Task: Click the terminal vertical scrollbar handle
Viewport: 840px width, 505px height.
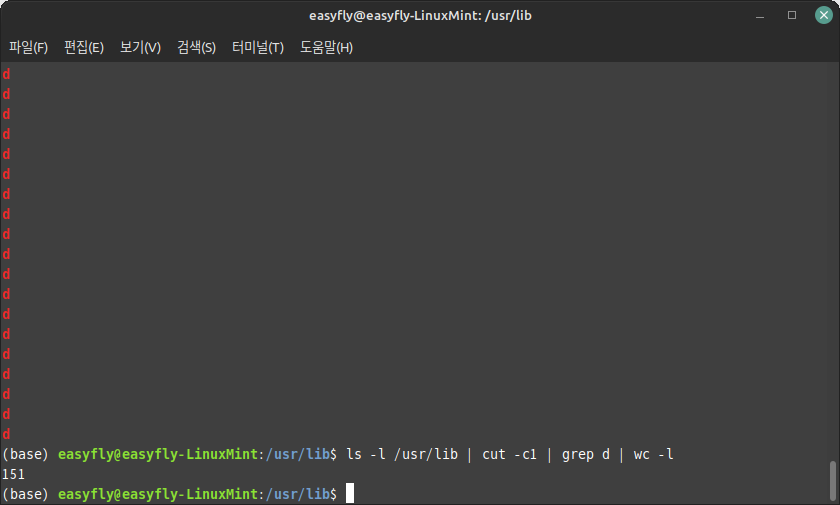Action: 832,481
